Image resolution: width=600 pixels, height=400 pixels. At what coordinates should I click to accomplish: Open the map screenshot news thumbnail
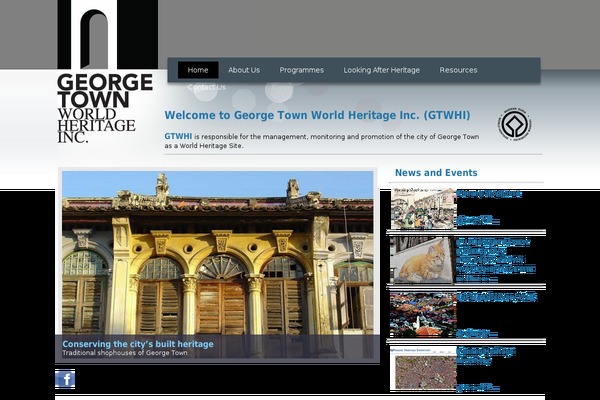[423, 369]
